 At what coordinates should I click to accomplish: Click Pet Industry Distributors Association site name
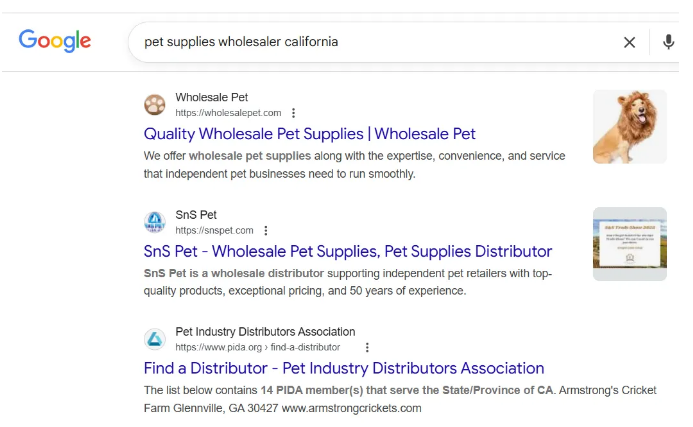tap(265, 331)
